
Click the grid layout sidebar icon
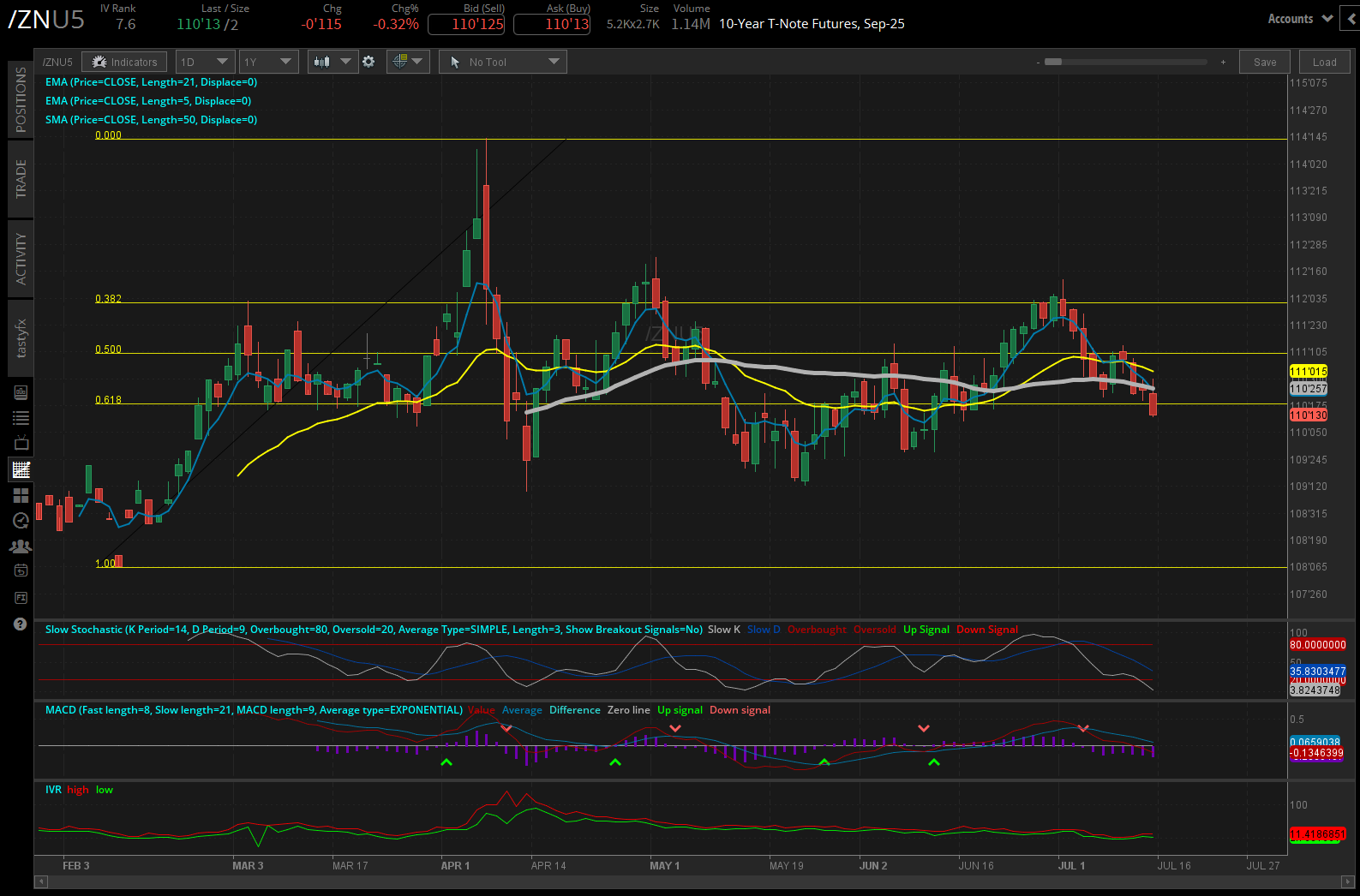(21, 495)
